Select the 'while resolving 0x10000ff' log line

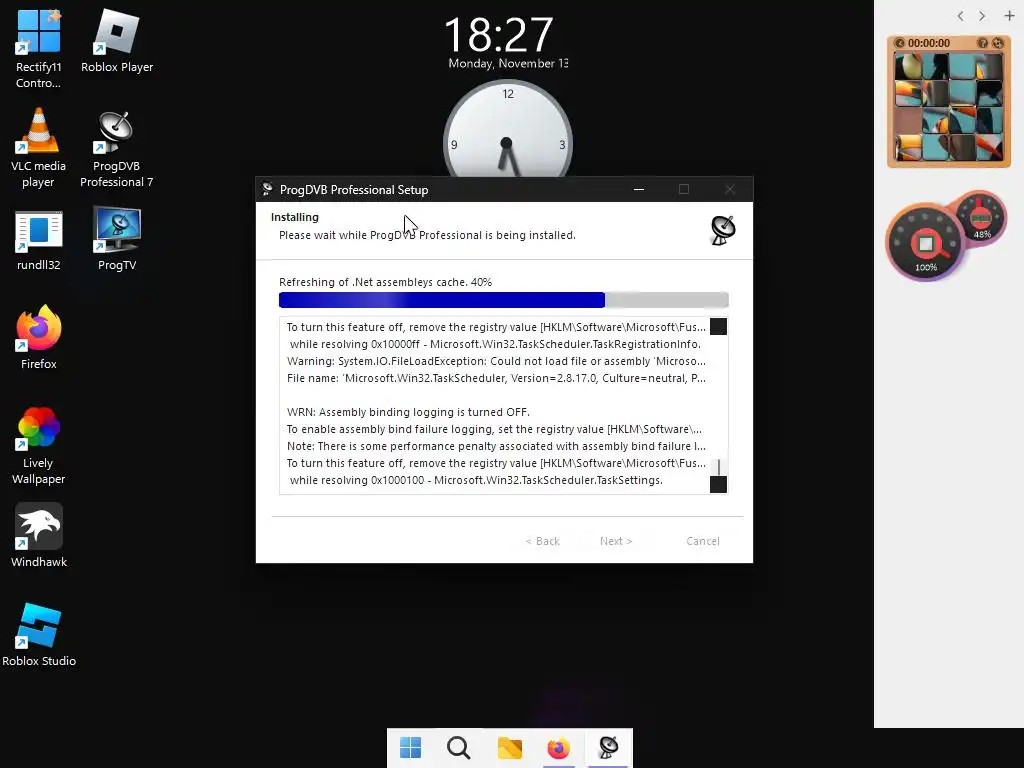coord(495,344)
